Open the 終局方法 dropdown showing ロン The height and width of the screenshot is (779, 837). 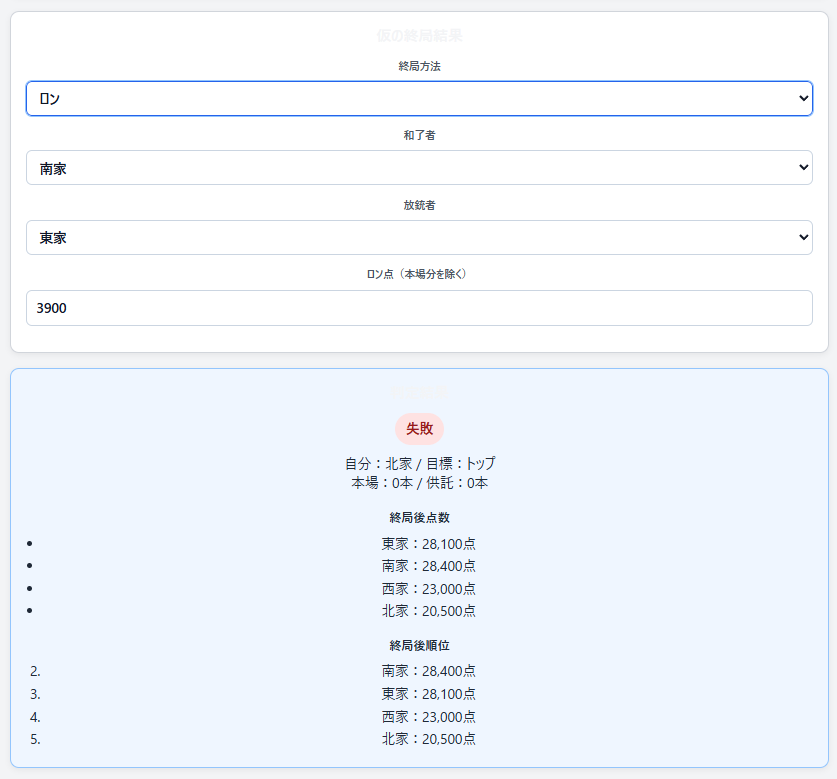tap(419, 99)
